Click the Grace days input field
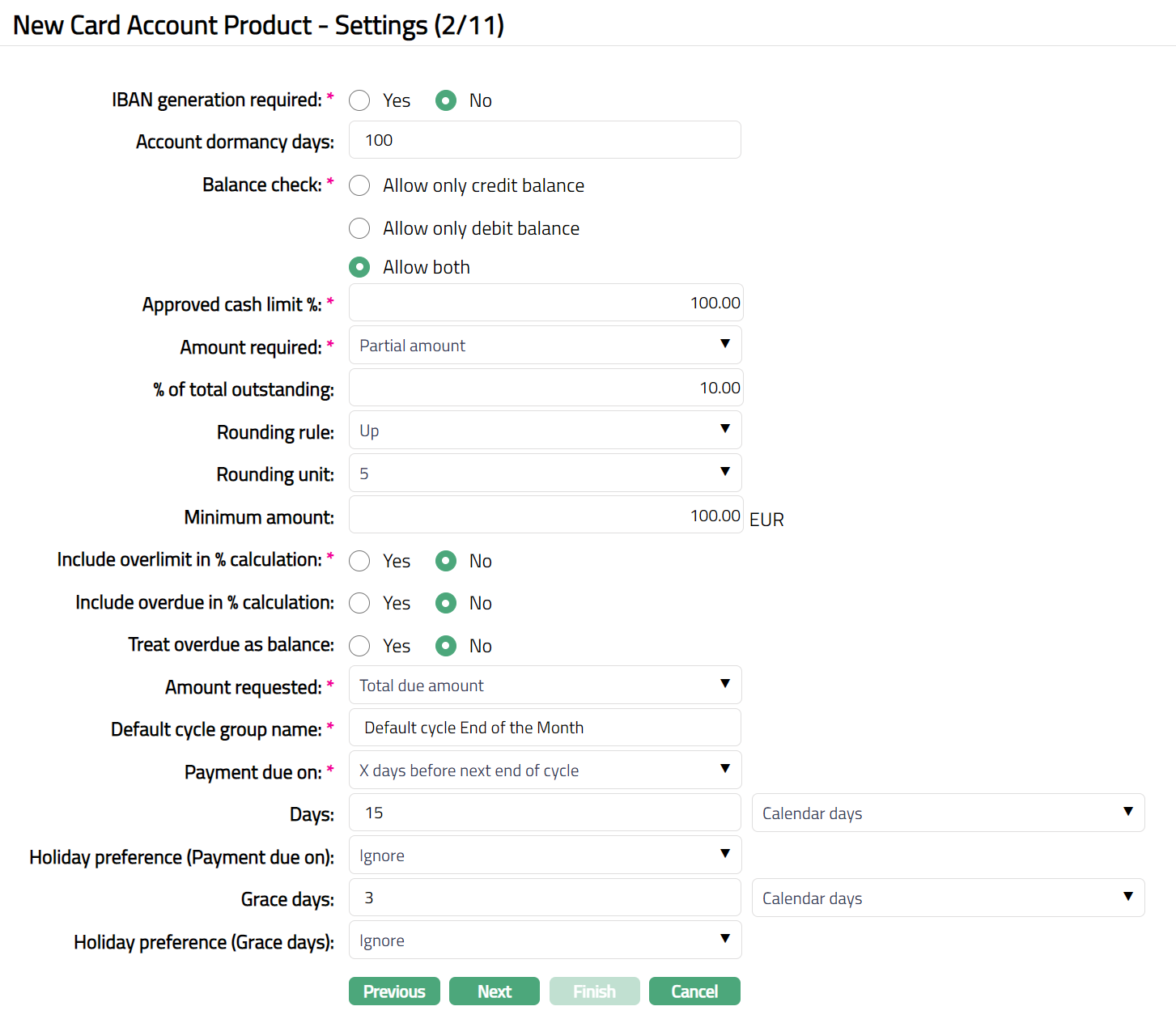1176x1019 pixels. [x=545, y=898]
